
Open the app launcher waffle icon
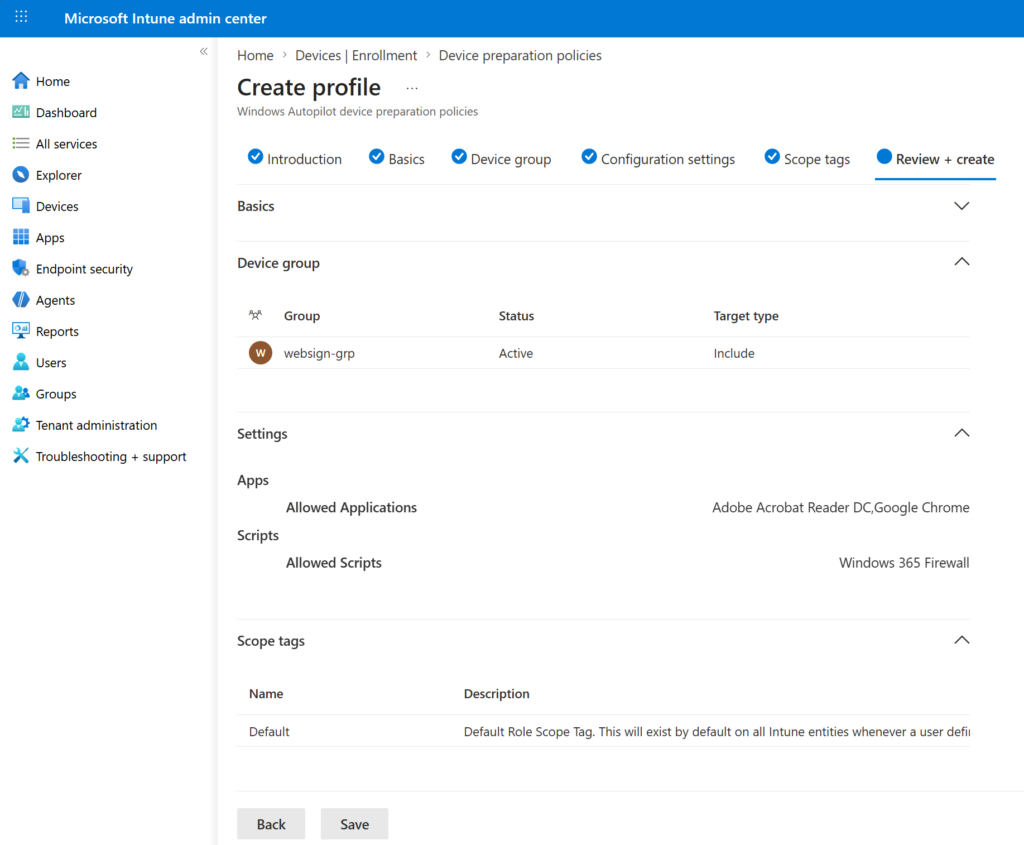21,18
